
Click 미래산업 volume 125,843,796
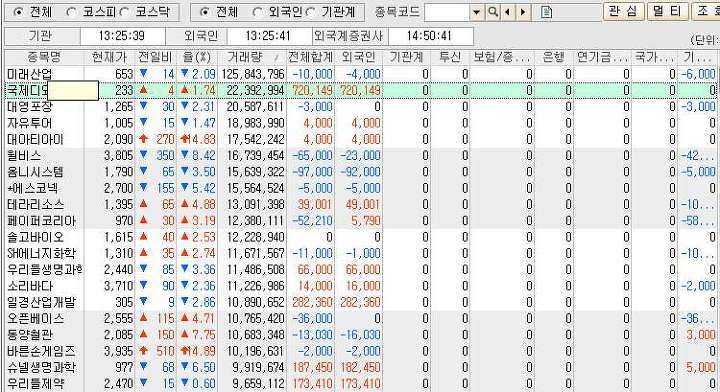[x=253, y=74]
